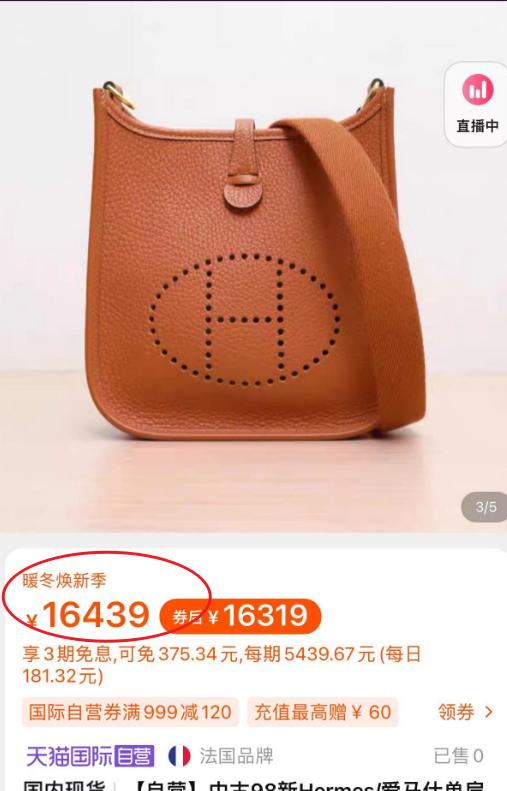
Task: Tap the pink live broadcast chart icon
Action: tap(477, 90)
